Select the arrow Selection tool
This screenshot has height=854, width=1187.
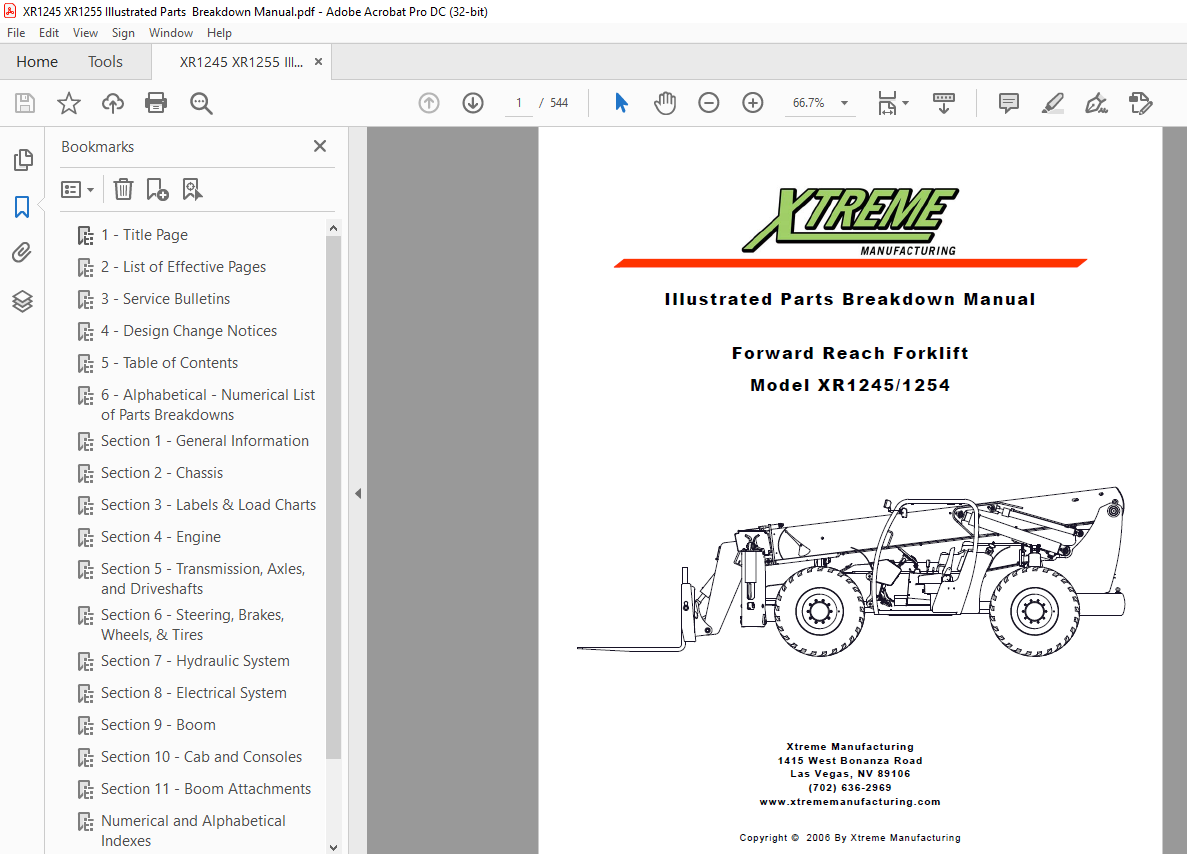[x=622, y=103]
